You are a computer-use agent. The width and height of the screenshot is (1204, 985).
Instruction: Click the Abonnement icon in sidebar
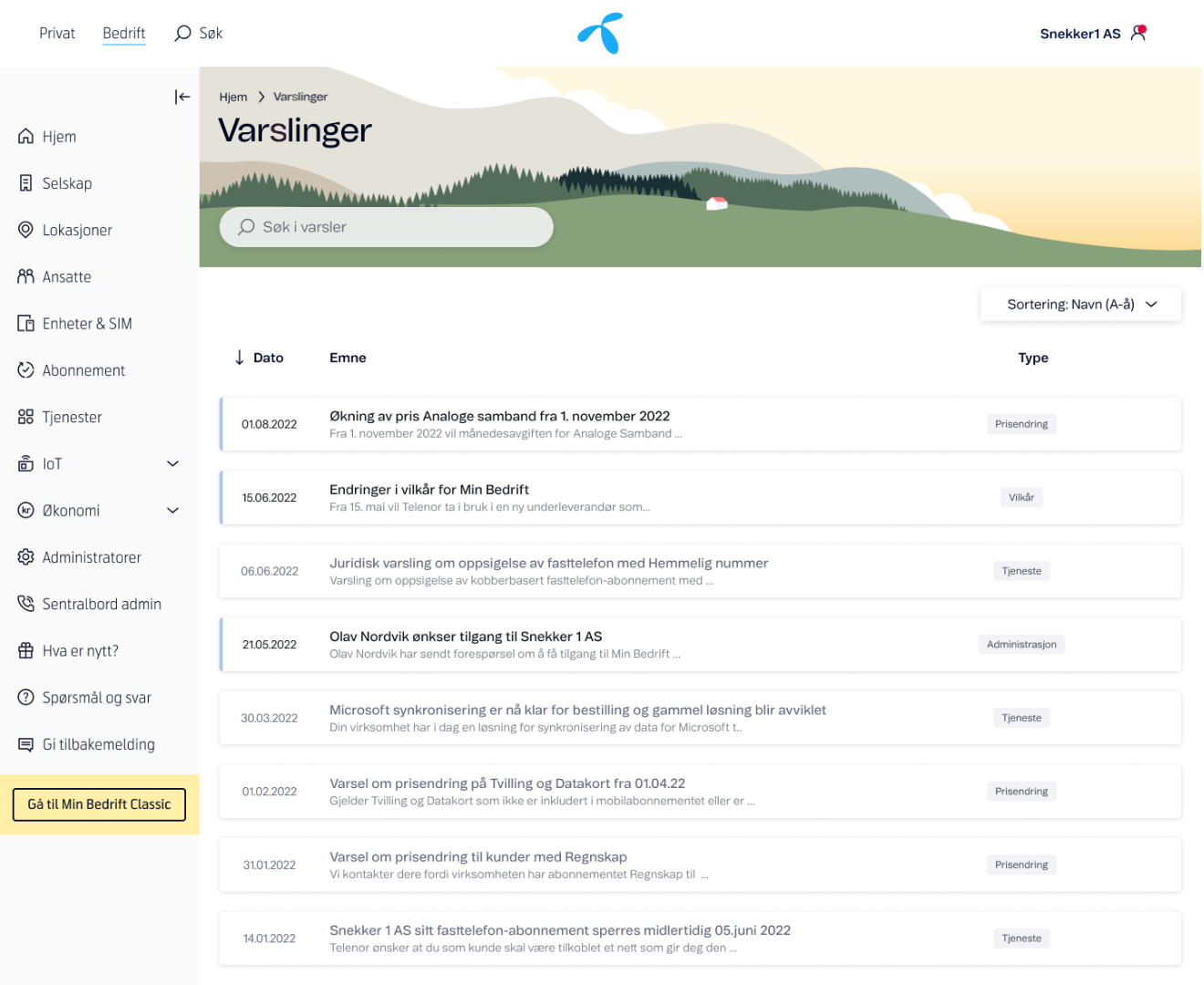[x=26, y=369]
